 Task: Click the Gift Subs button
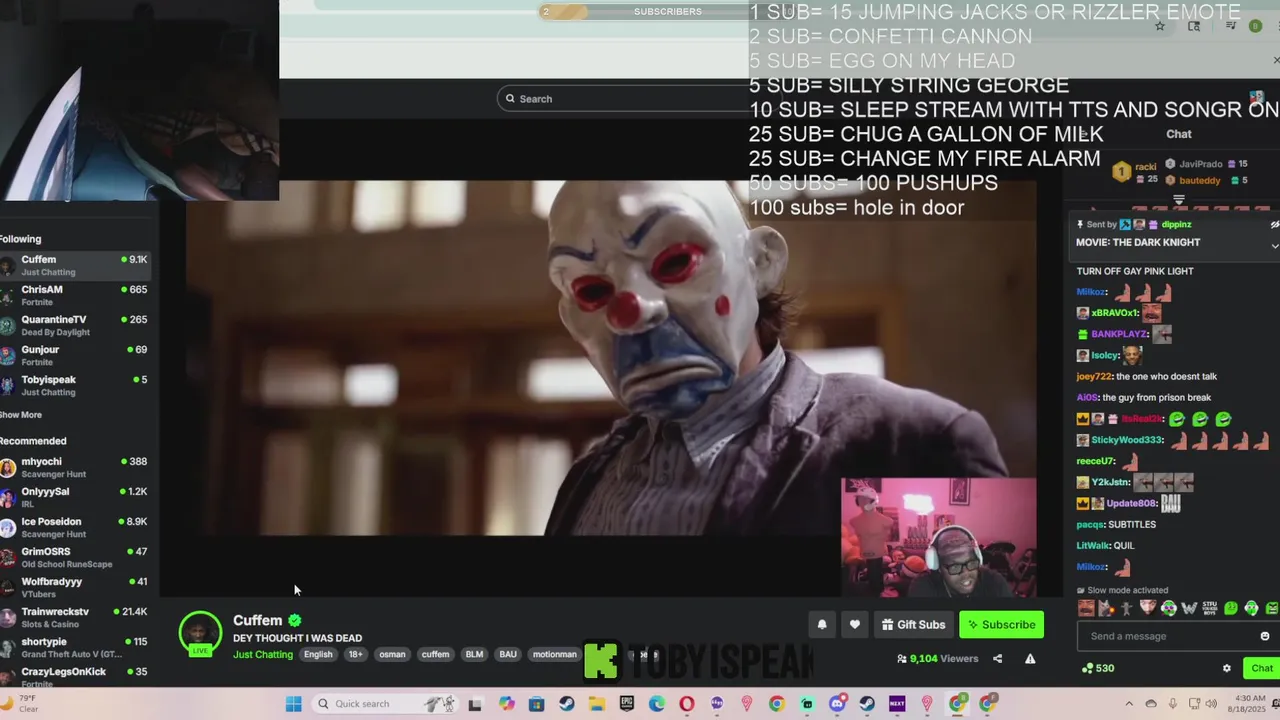pyautogui.click(x=913, y=625)
